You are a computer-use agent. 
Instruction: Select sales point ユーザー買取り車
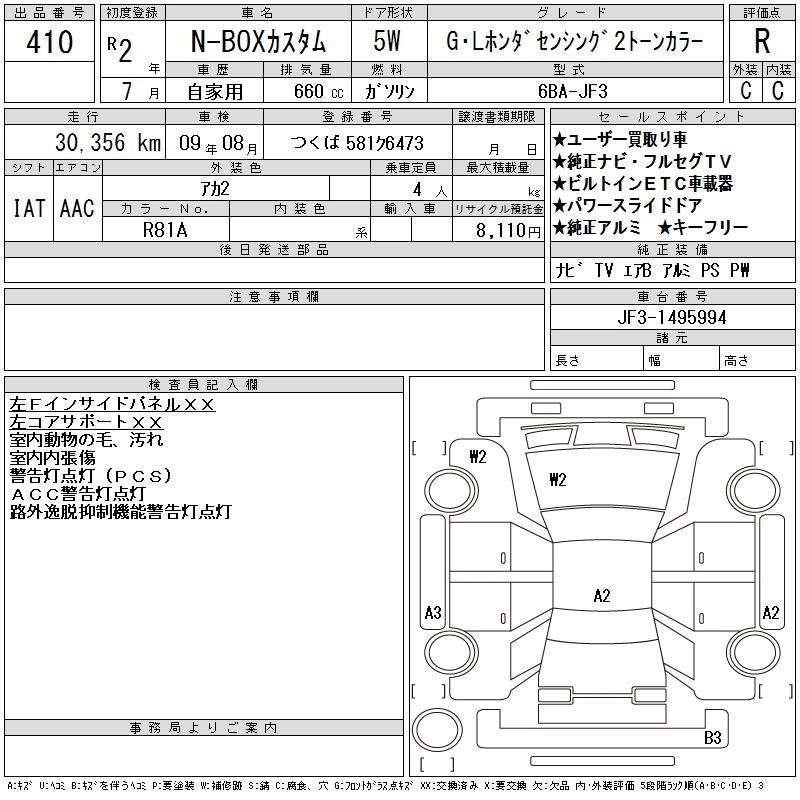619,139
